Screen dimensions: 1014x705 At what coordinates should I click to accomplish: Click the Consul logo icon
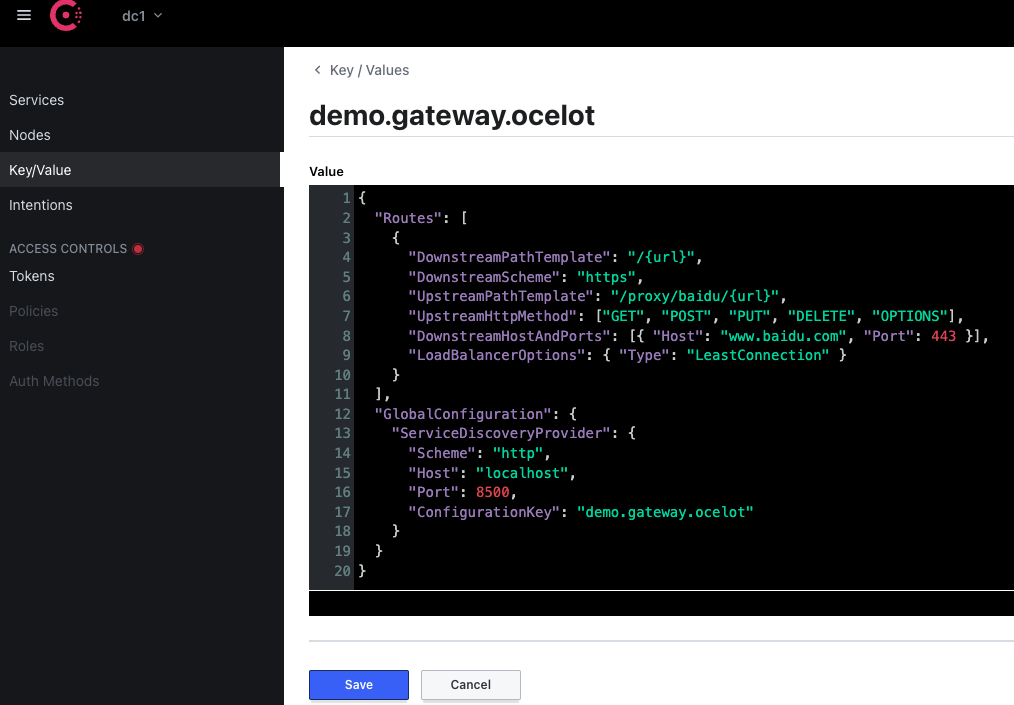pos(67,16)
